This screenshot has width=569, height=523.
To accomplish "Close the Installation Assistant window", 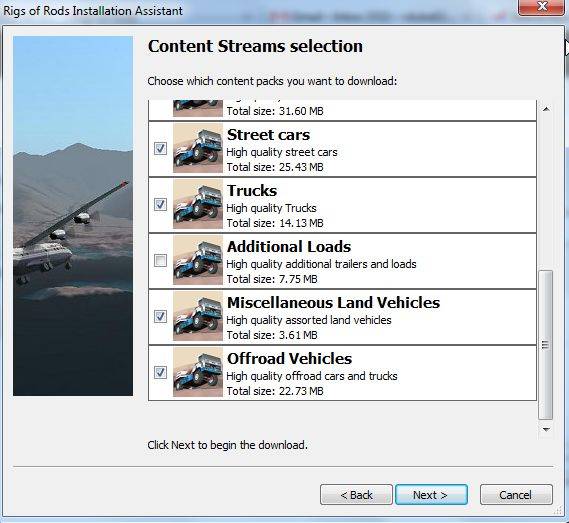I will [x=541, y=7].
